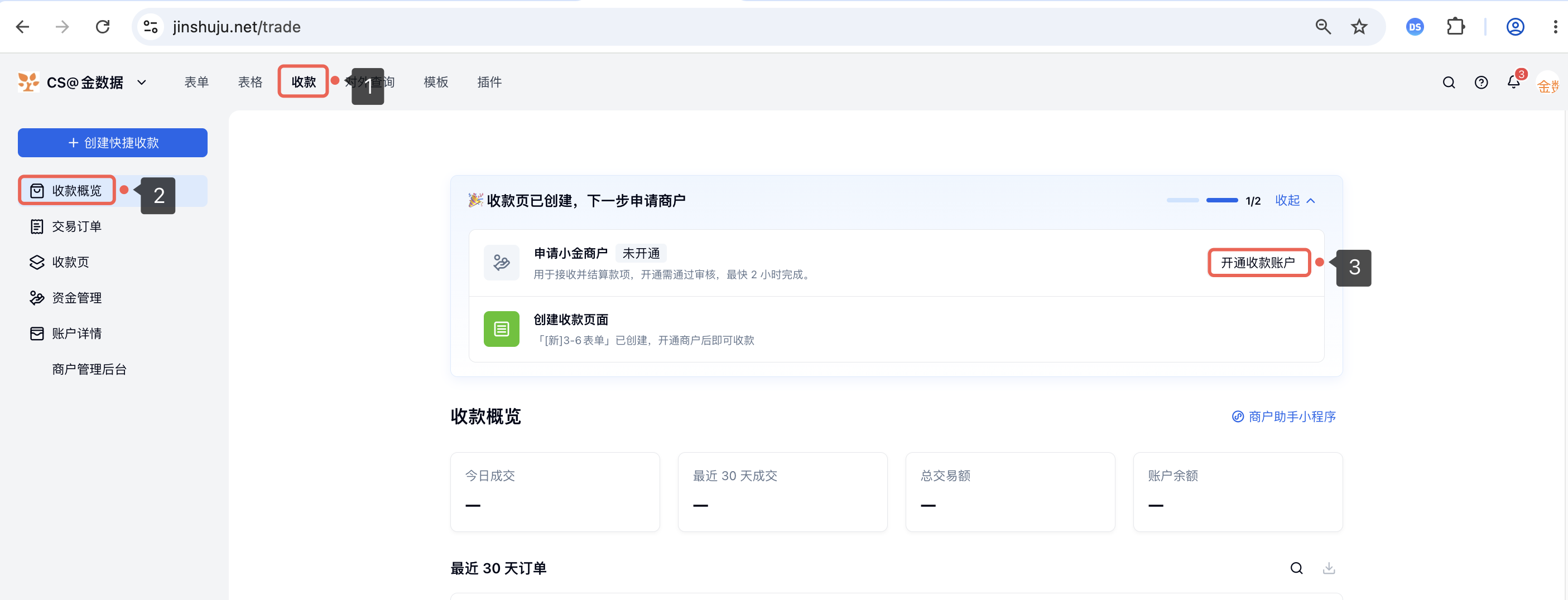Reload the current page

click(103, 27)
